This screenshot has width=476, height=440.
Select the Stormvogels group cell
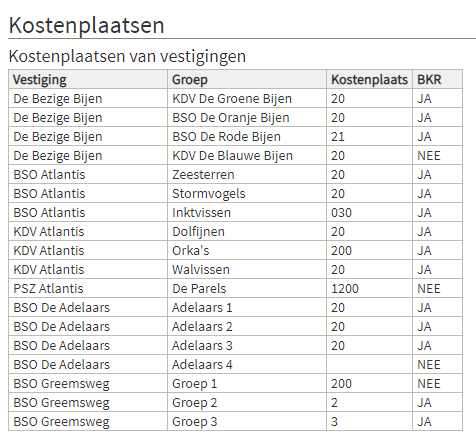(x=247, y=193)
